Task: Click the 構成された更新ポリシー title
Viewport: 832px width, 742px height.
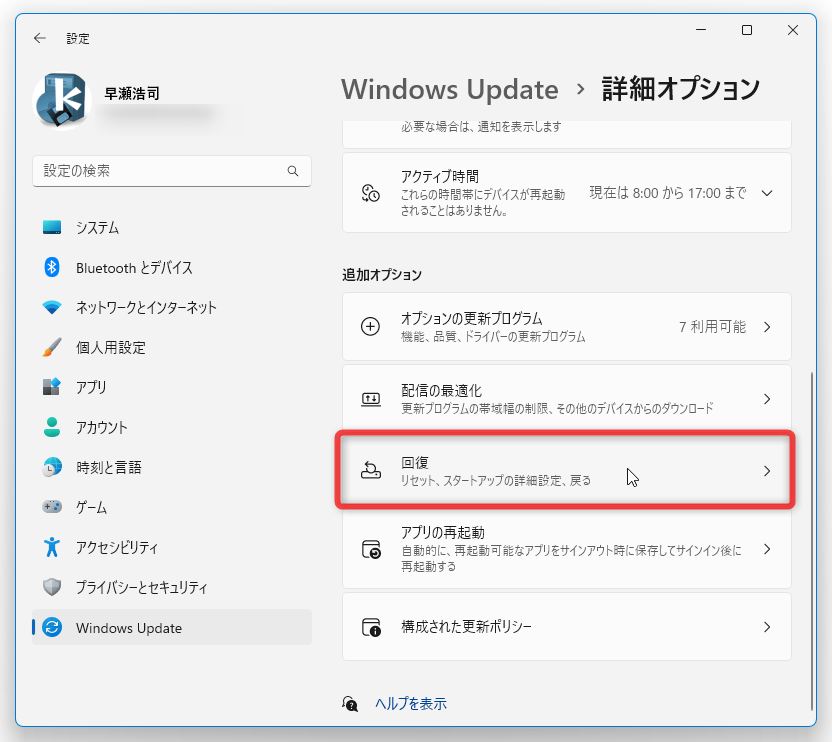Action: coord(466,627)
